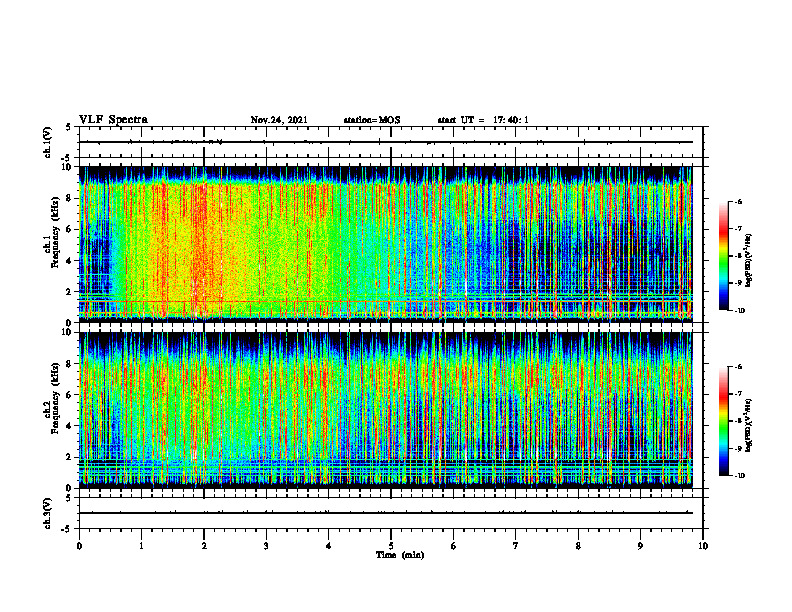792x612 pixels.
Task: Click ch.1(V) axis upper tick "5"
Action: click(x=70, y=127)
